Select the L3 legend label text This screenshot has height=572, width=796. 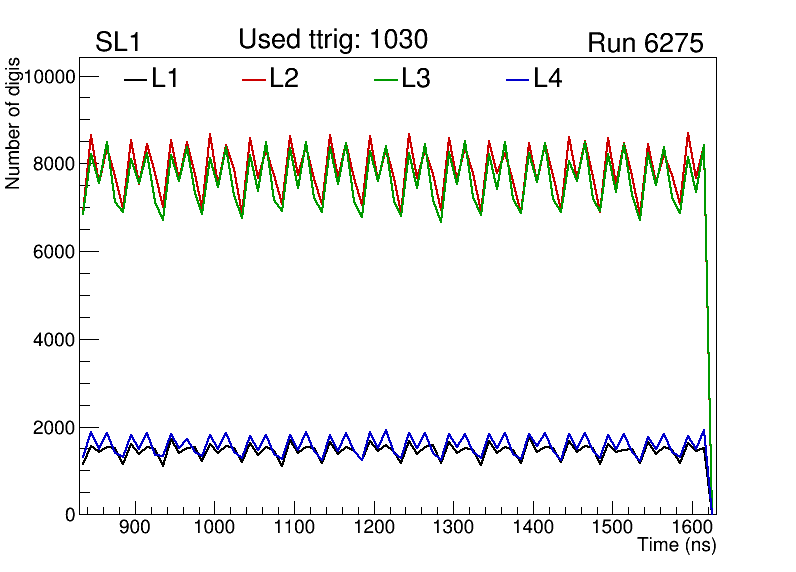(x=416, y=79)
